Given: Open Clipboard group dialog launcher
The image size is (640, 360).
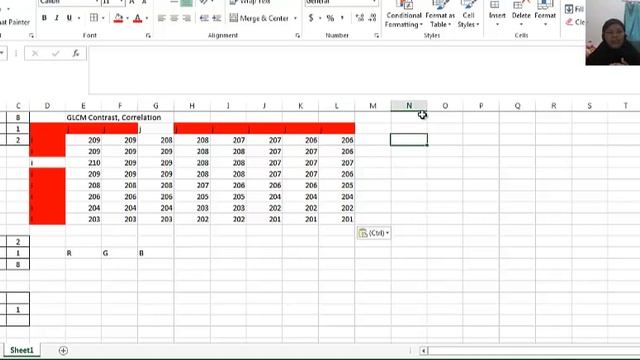Looking at the screenshot, I should pyautogui.click(x=31, y=36).
